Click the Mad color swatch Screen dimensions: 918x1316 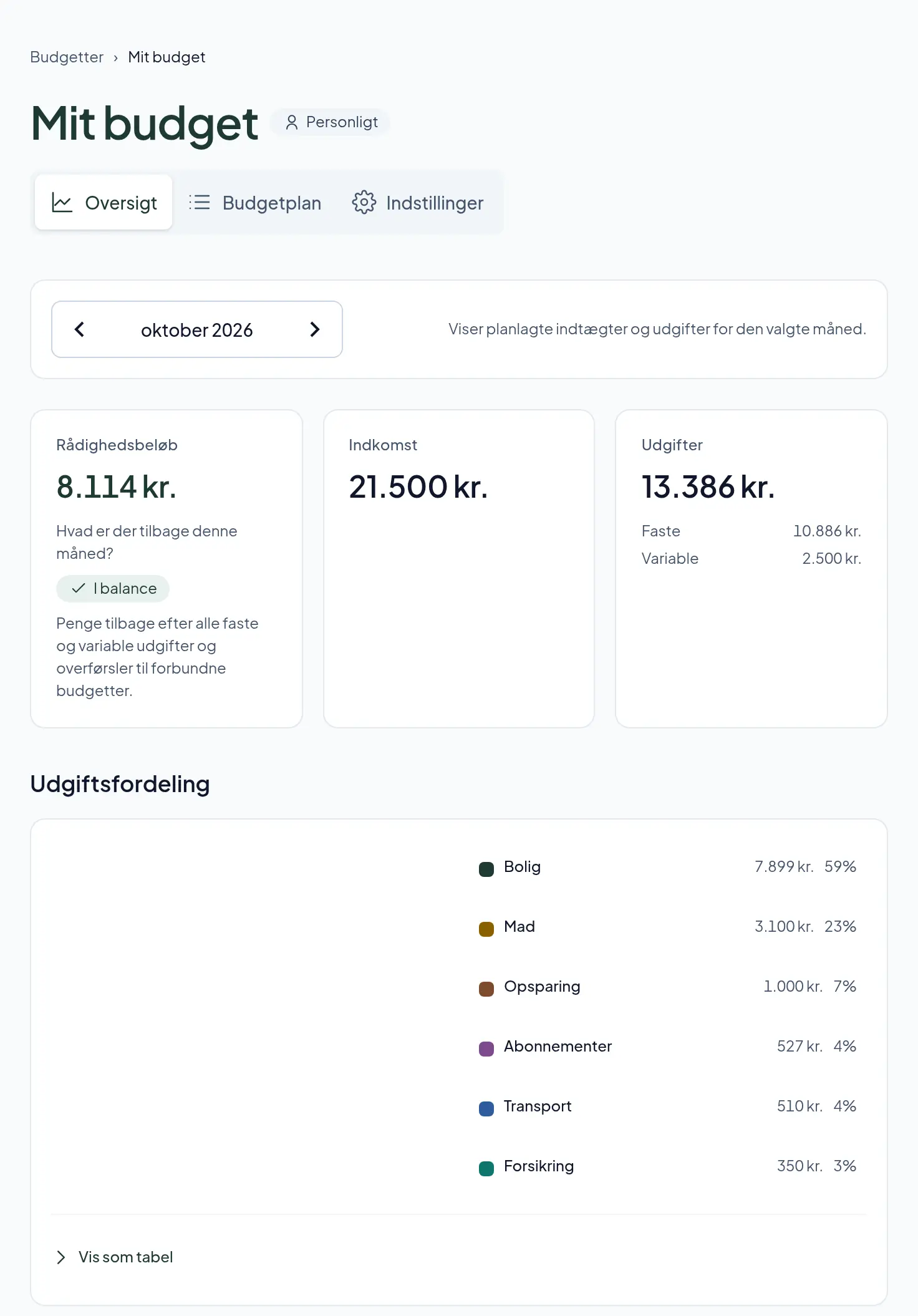click(486, 929)
